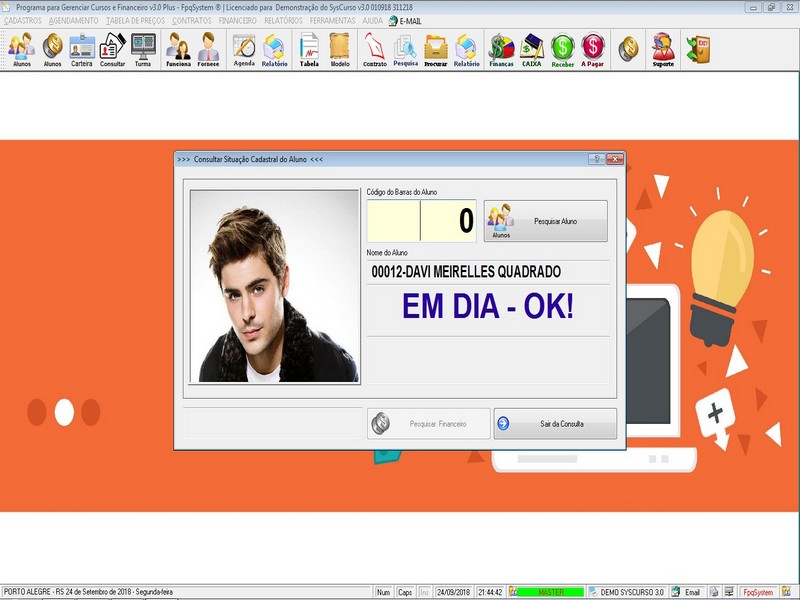Click the green MASTER user indicator
Image resolution: width=800 pixels, height=600 pixels.
pos(550,592)
